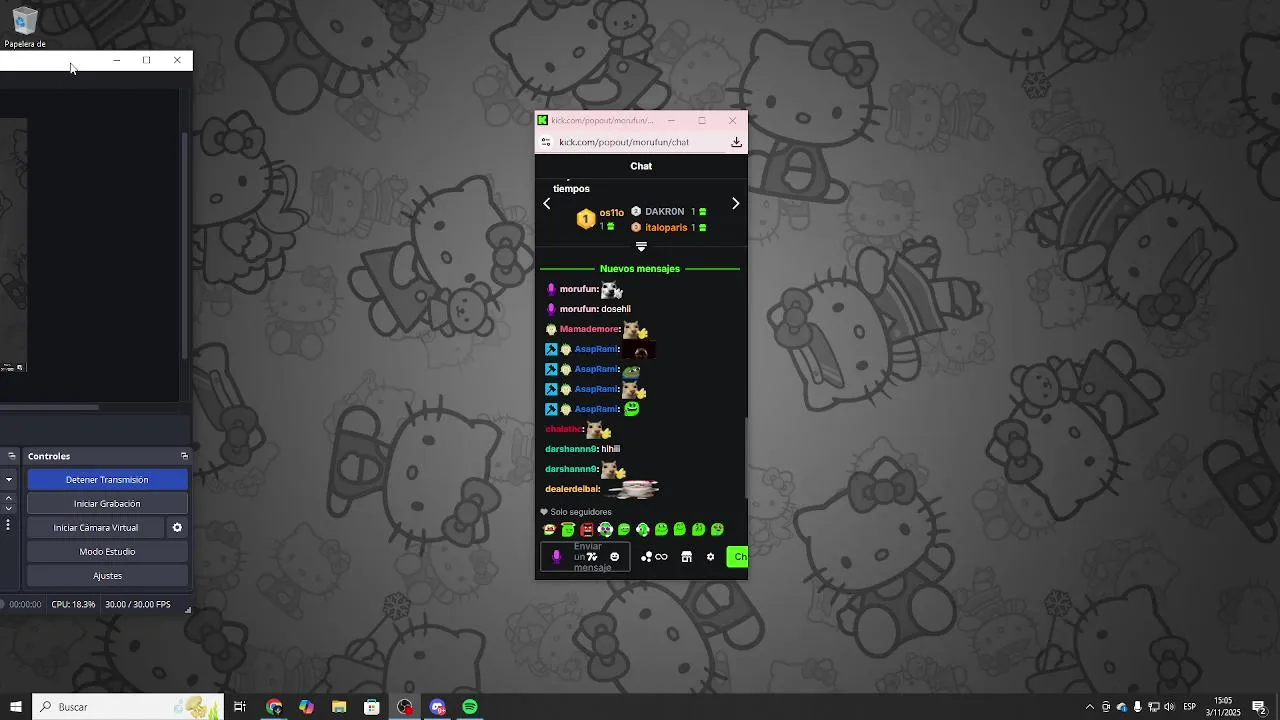Undock the panel left of Controles
This screenshot has width=1280, height=720.
coord(12,456)
